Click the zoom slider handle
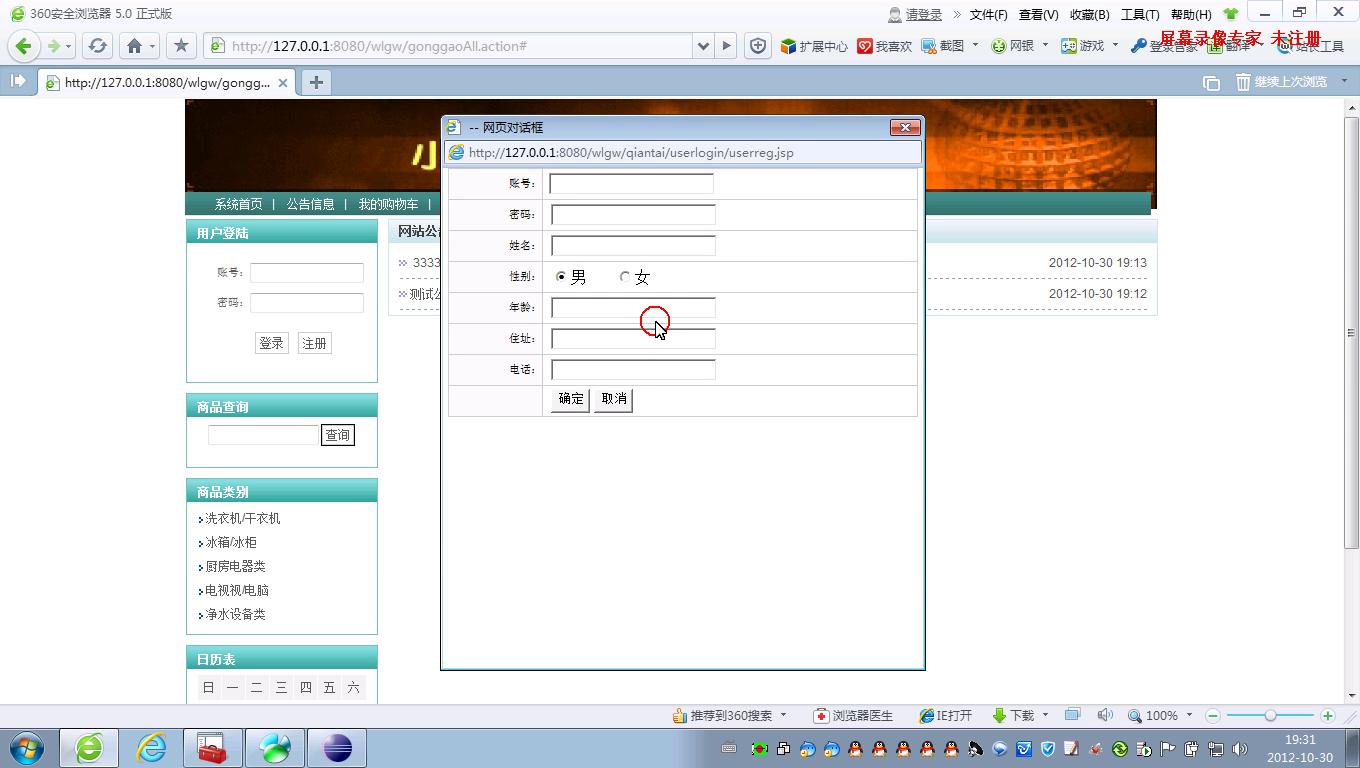The height and width of the screenshot is (768, 1360). tap(1270, 716)
